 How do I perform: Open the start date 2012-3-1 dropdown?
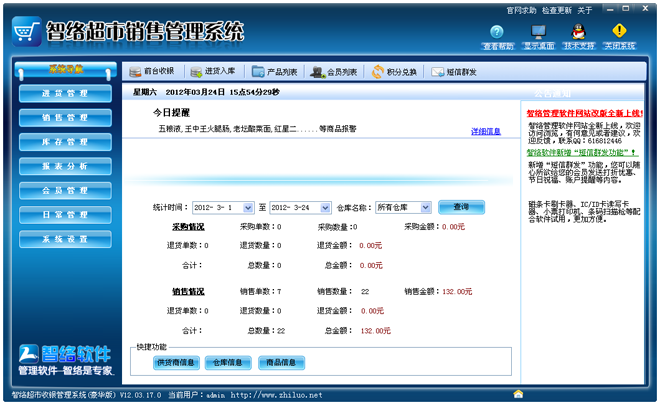pos(248,208)
